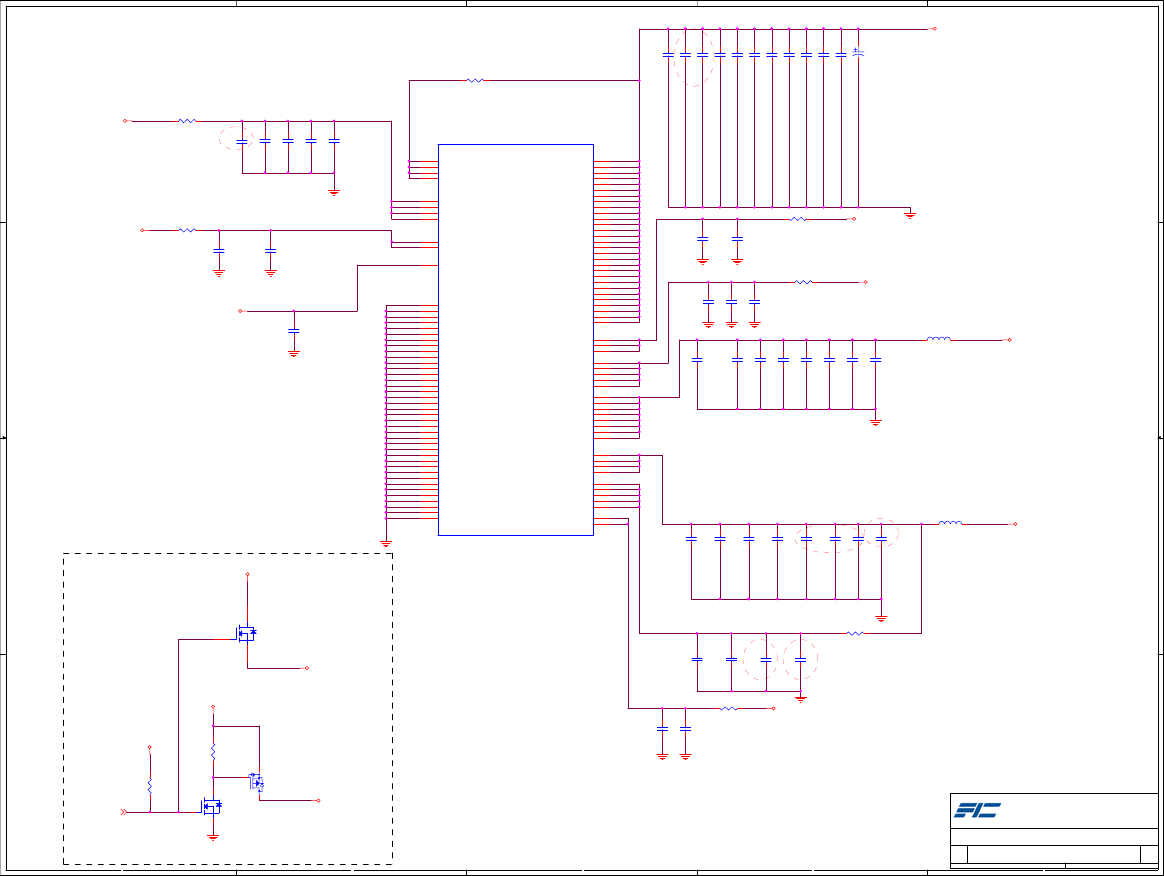The height and width of the screenshot is (876, 1164).
Task: Click the ground of the four-capacitor bank
Action: coord(801,699)
